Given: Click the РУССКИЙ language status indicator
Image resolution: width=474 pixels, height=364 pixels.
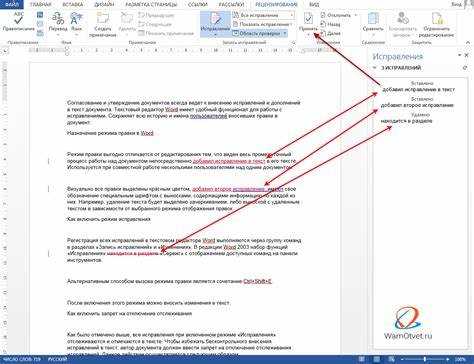Looking at the screenshot, I should pos(57,360).
